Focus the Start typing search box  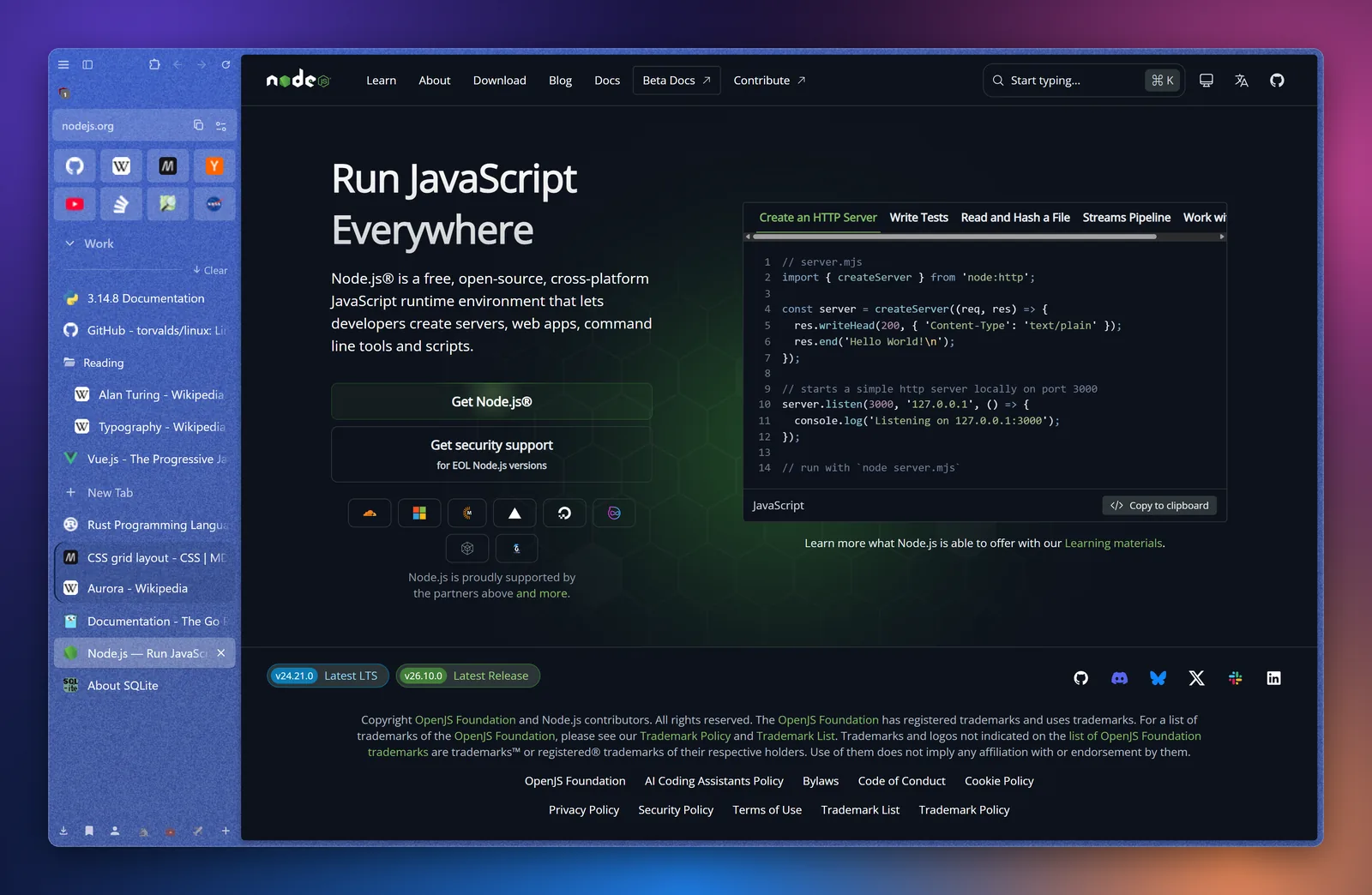[1084, 81]
